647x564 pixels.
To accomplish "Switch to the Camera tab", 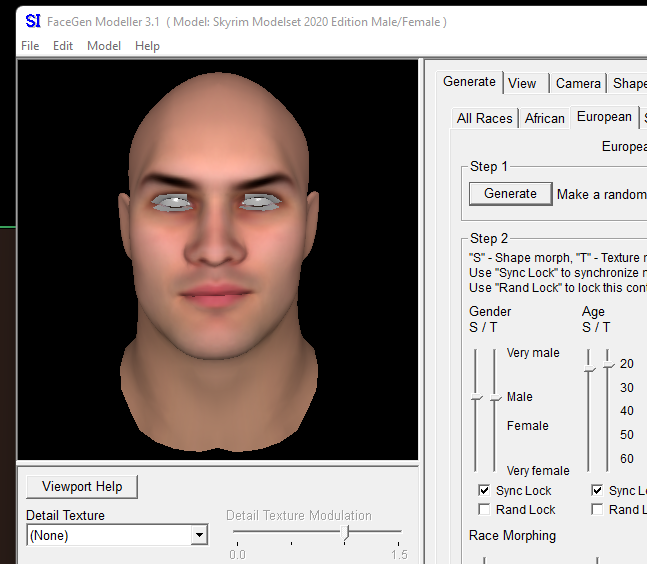I will [578, 83].
